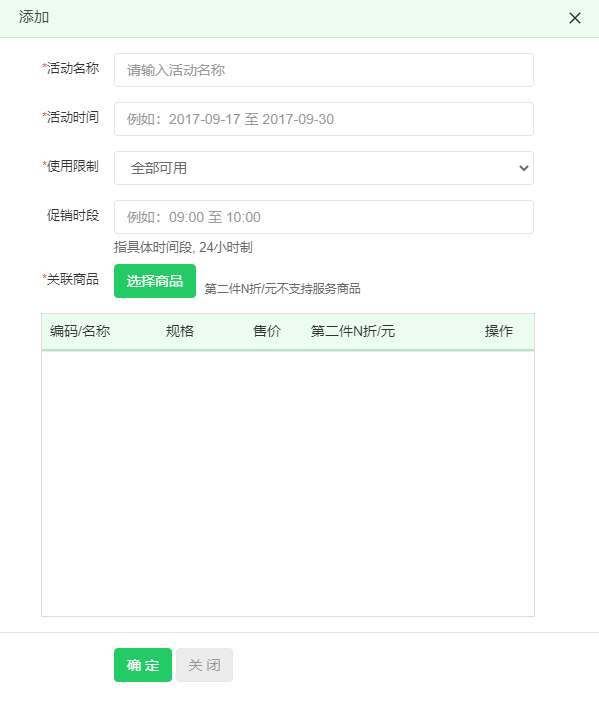Click the 活动名称 input field

[x=323, y=70]
